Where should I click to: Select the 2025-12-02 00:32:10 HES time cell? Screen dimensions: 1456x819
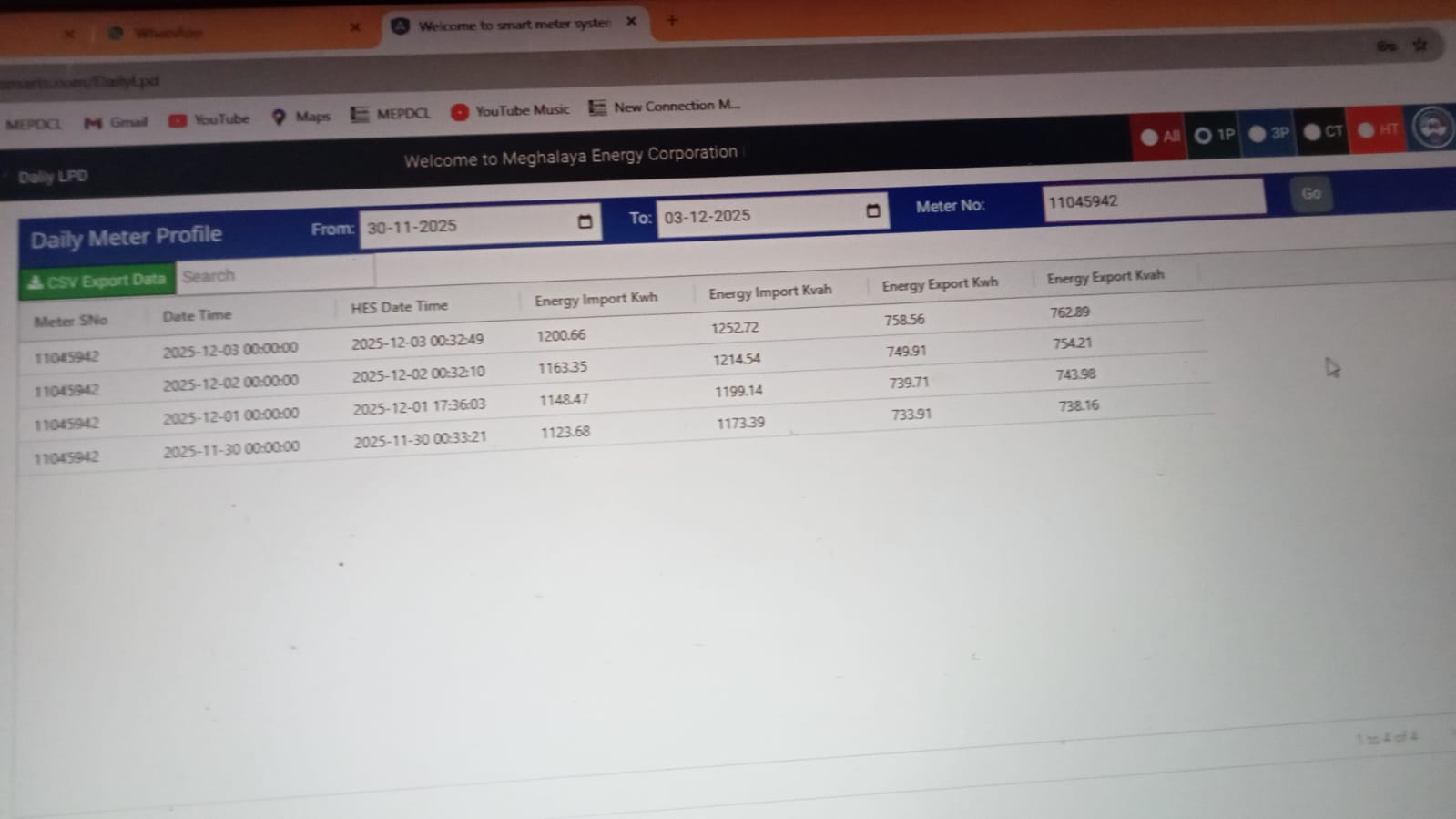419,374
